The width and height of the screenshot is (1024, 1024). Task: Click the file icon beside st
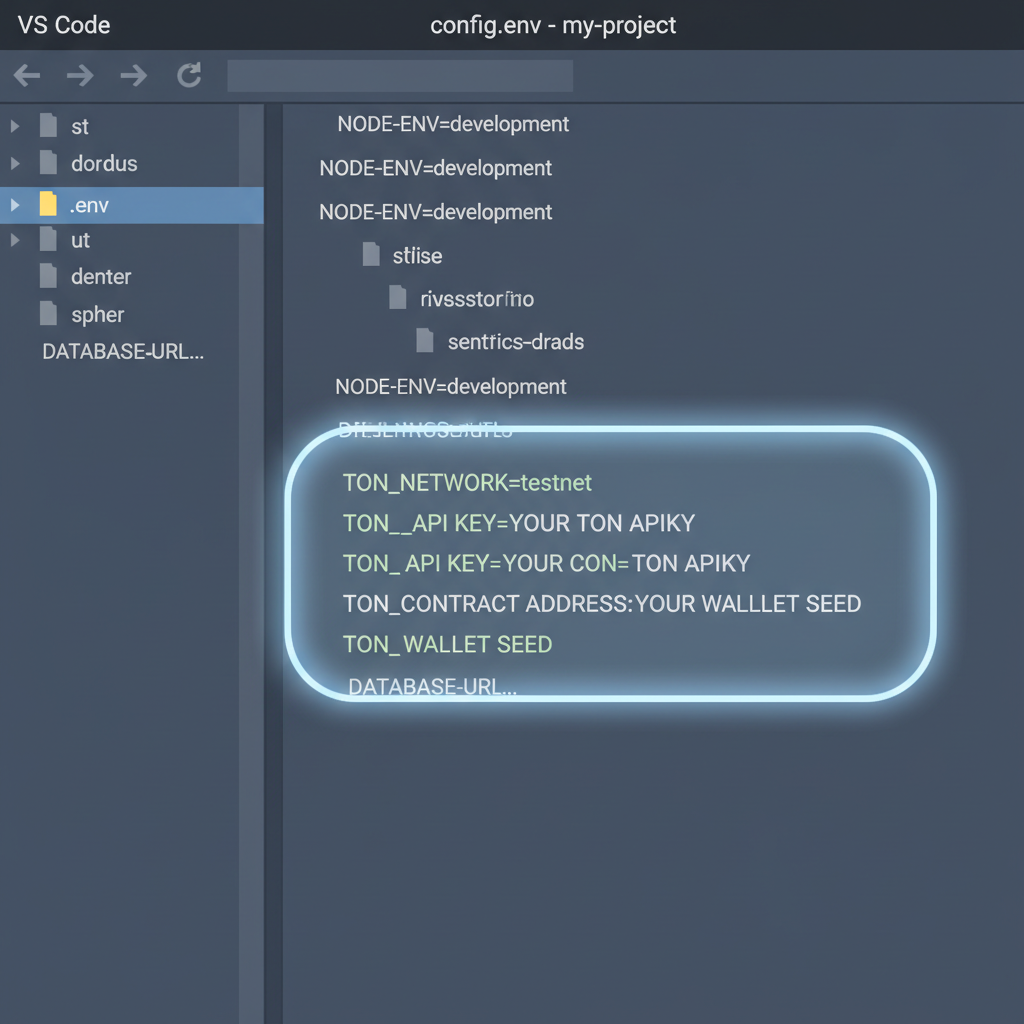[48, 126]
